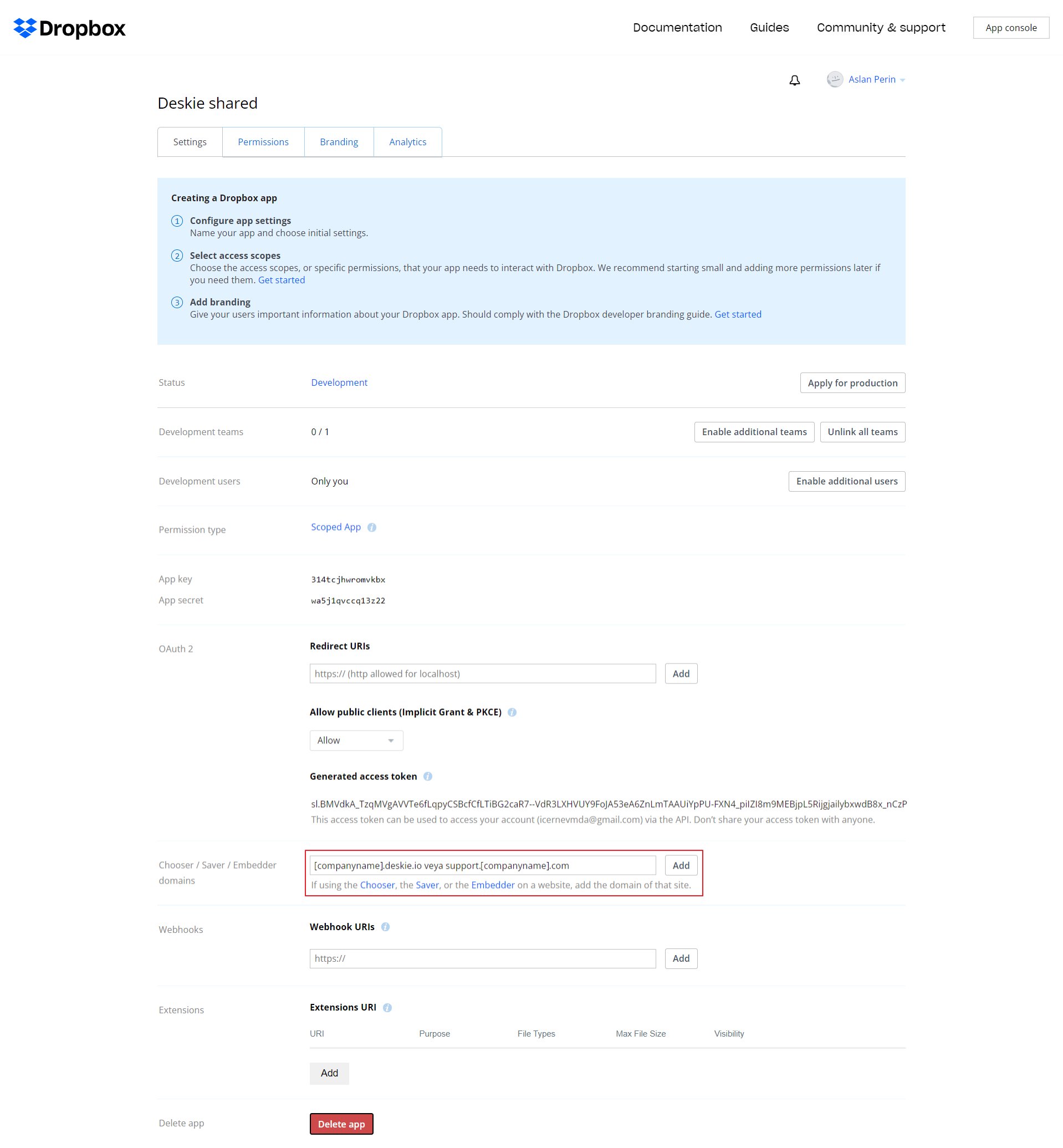Click Unlink all teams button
1063x1148 pixels.
click(x=862, y=432)
